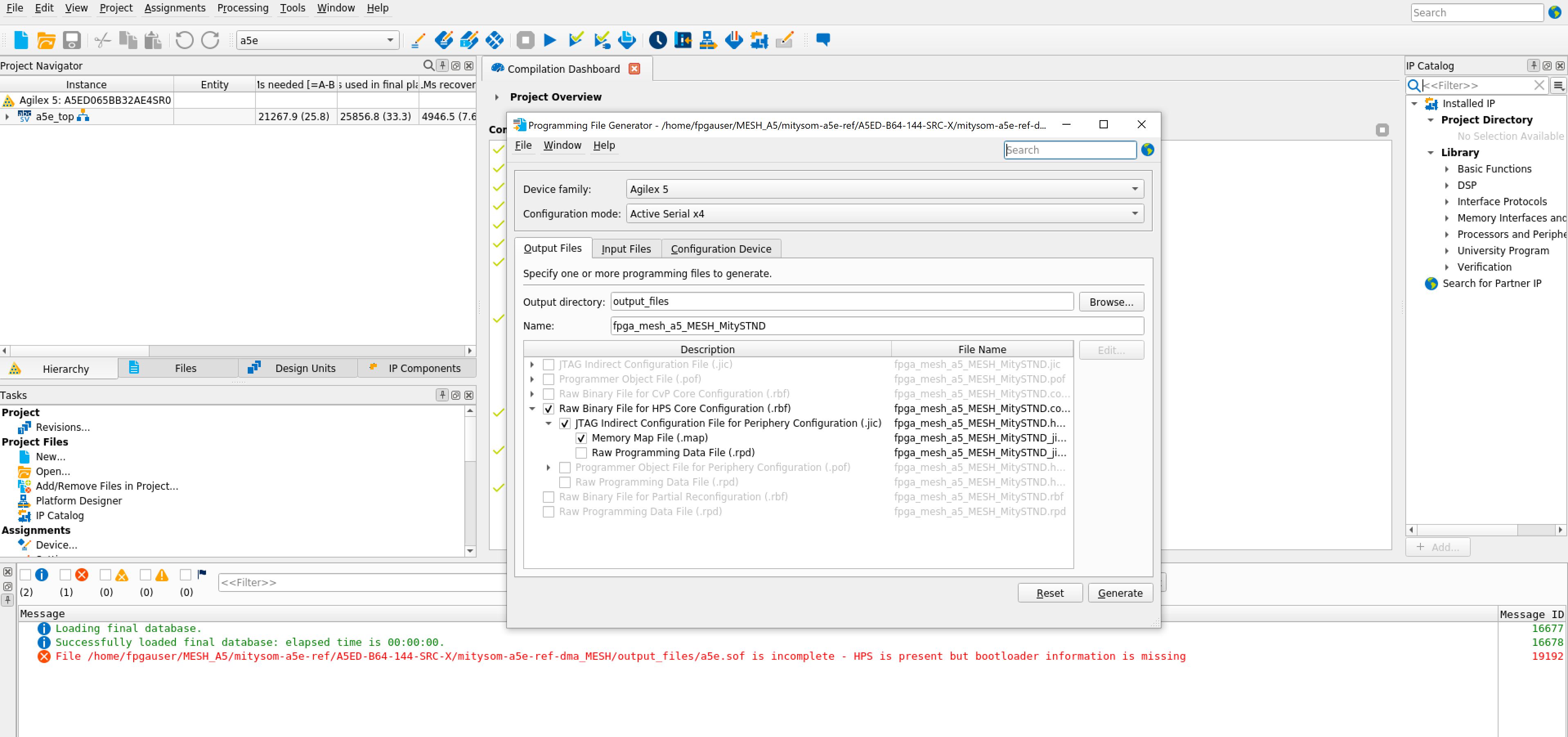Open the IP Catalog options menu icon
The height and width of the screenshot is (737, 1568).
pyautogui.click(x=1558, y=85)
